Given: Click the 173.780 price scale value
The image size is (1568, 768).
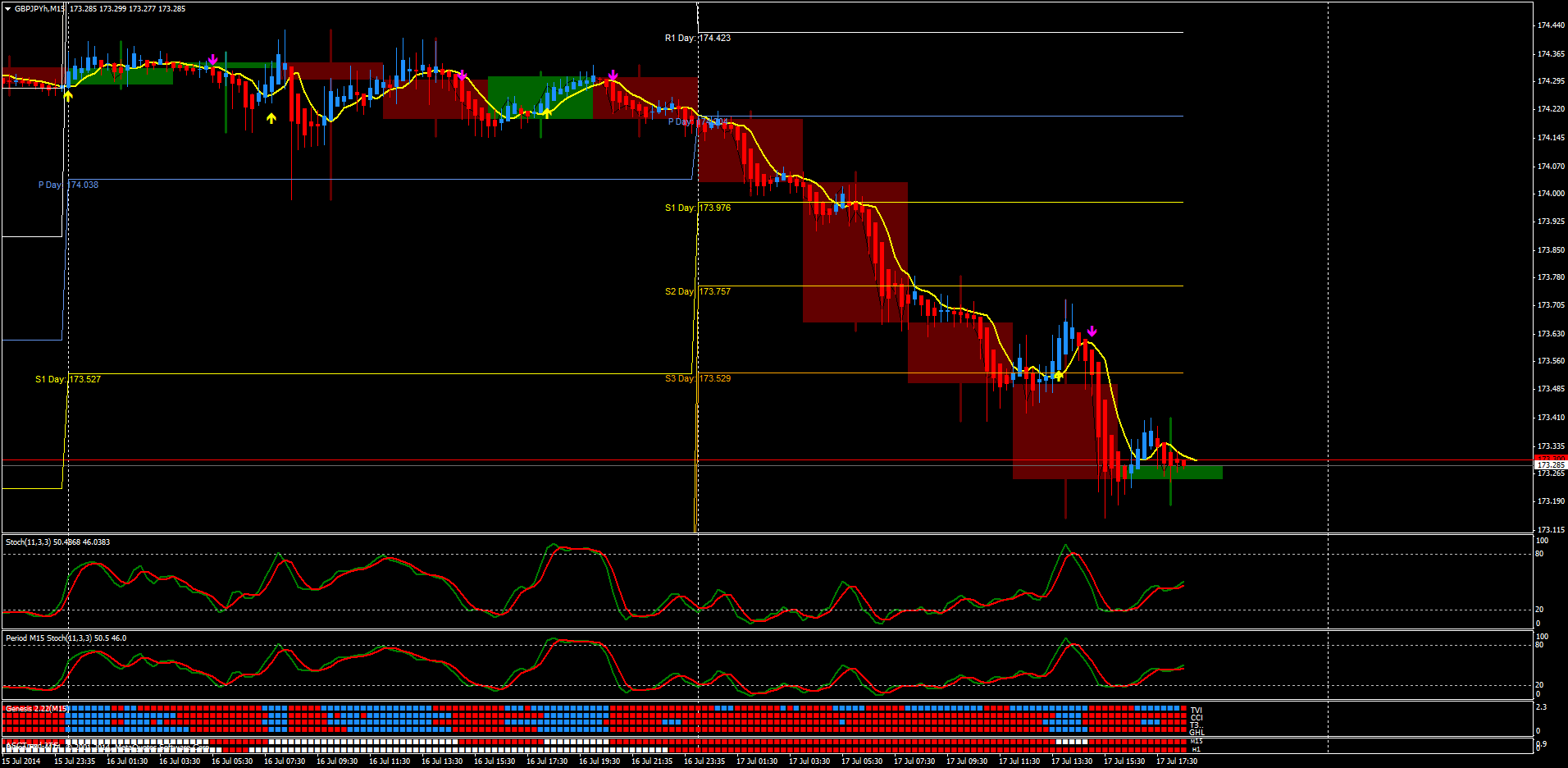Looking at the screenshot, I should coord(1551,277).
